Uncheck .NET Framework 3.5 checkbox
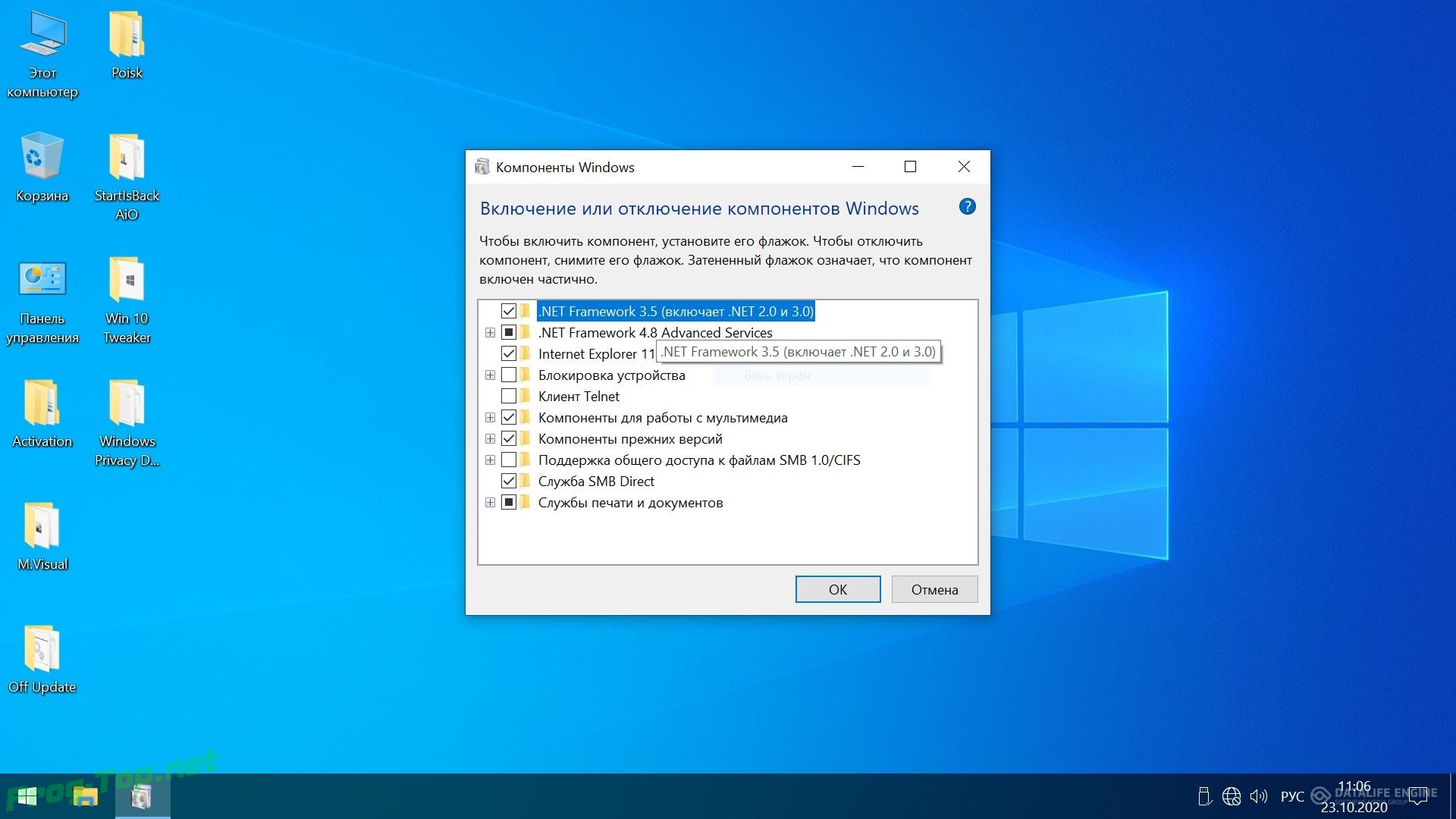This screenshot has height=819, width=1456. (509, 311)
